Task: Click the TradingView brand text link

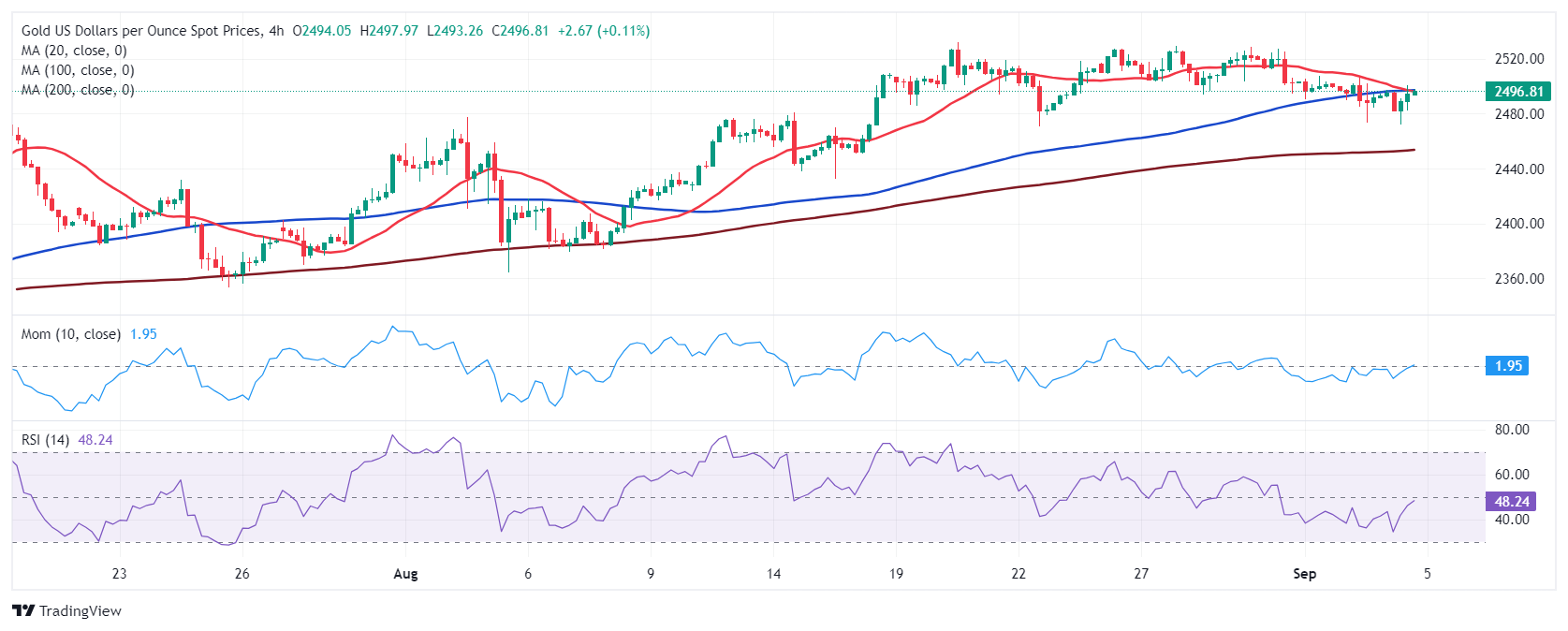Action: pos(81,611)
